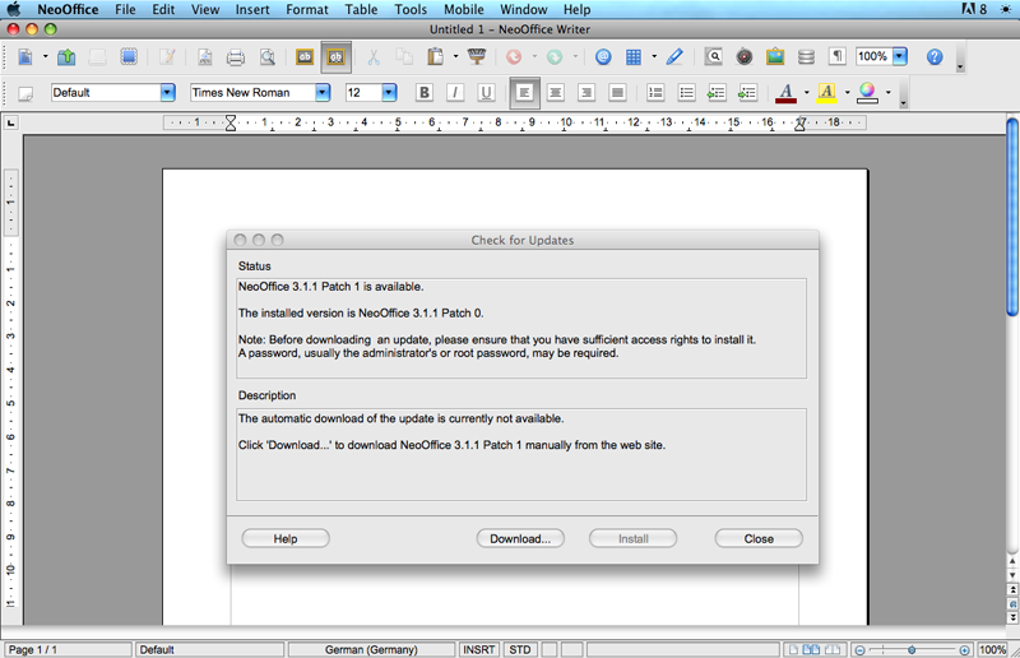Open the font size 12 dropdown
1020x658 pixels.
(389, 92)
